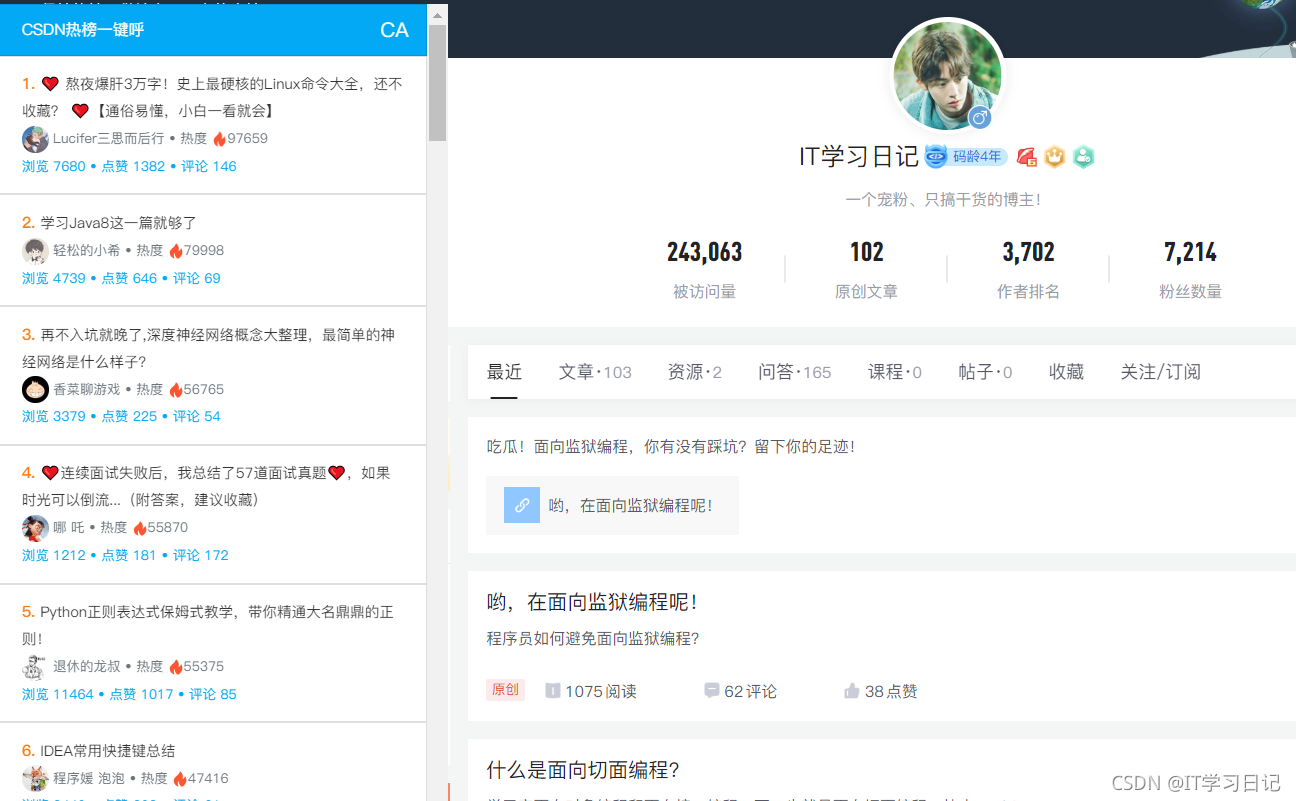Viewport: 1296px width, 801px height.
Task: Click author name 退休的龙叔
Action: tap(86, 667)
